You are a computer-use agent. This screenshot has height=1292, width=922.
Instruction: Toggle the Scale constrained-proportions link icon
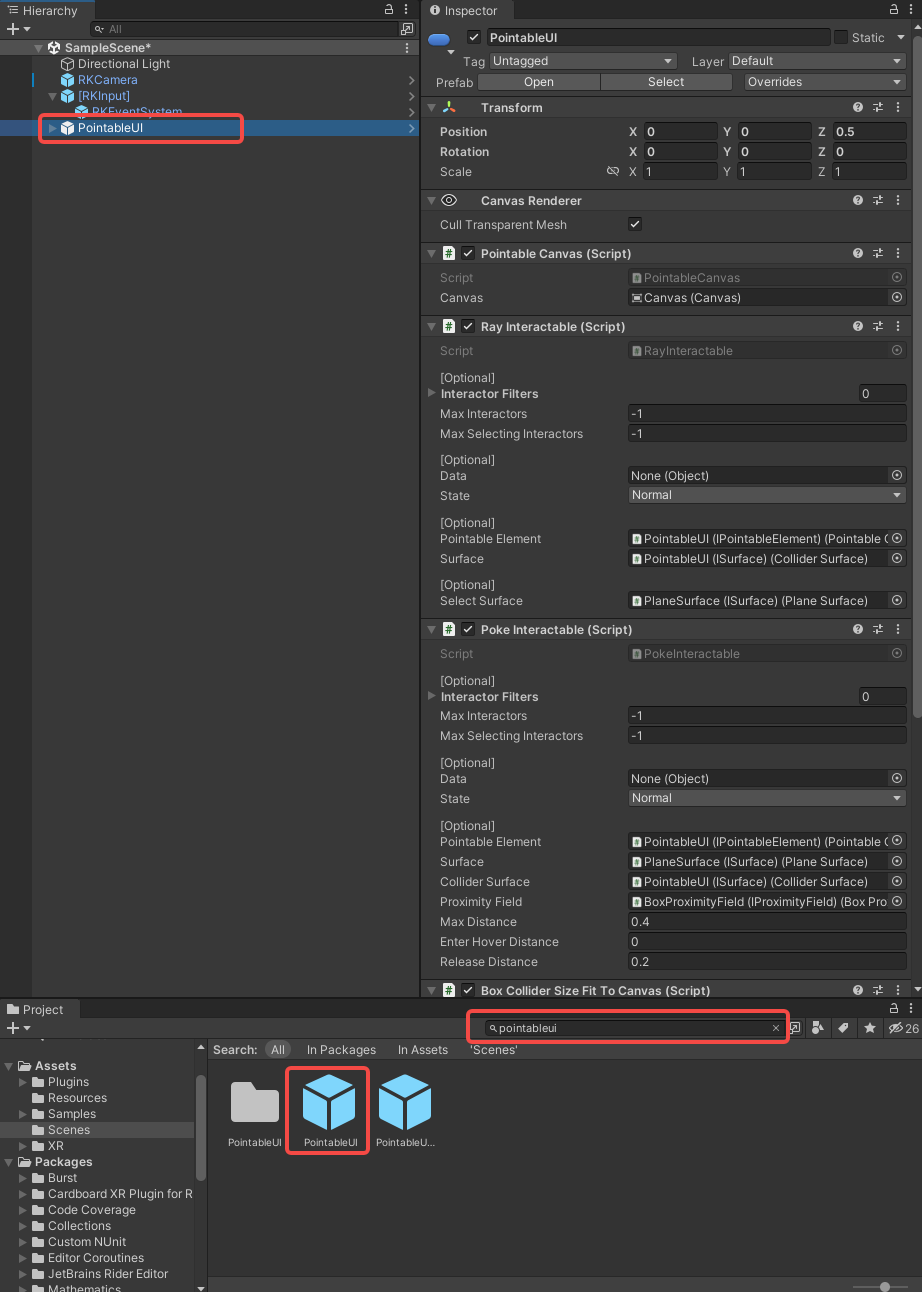click(x=613, y=172)
